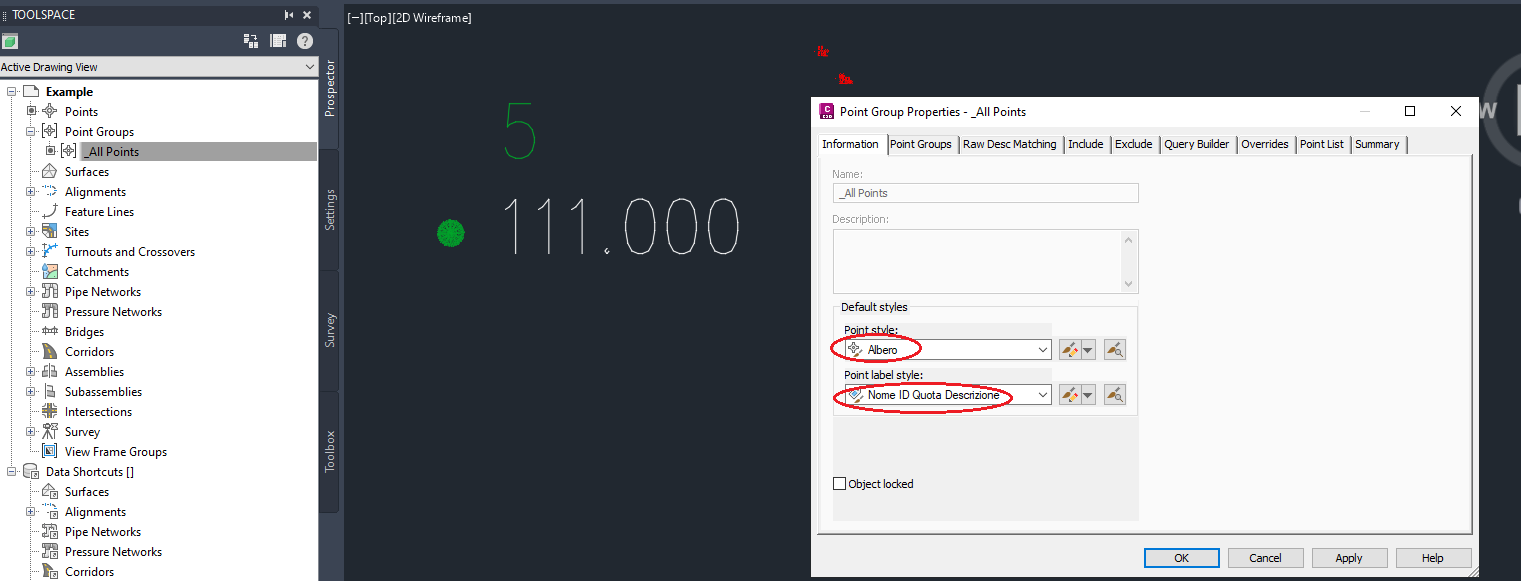The image size is (1521, 581).
Task: Switch to the Query Builder tab
Action: (x=1196, y=144)
